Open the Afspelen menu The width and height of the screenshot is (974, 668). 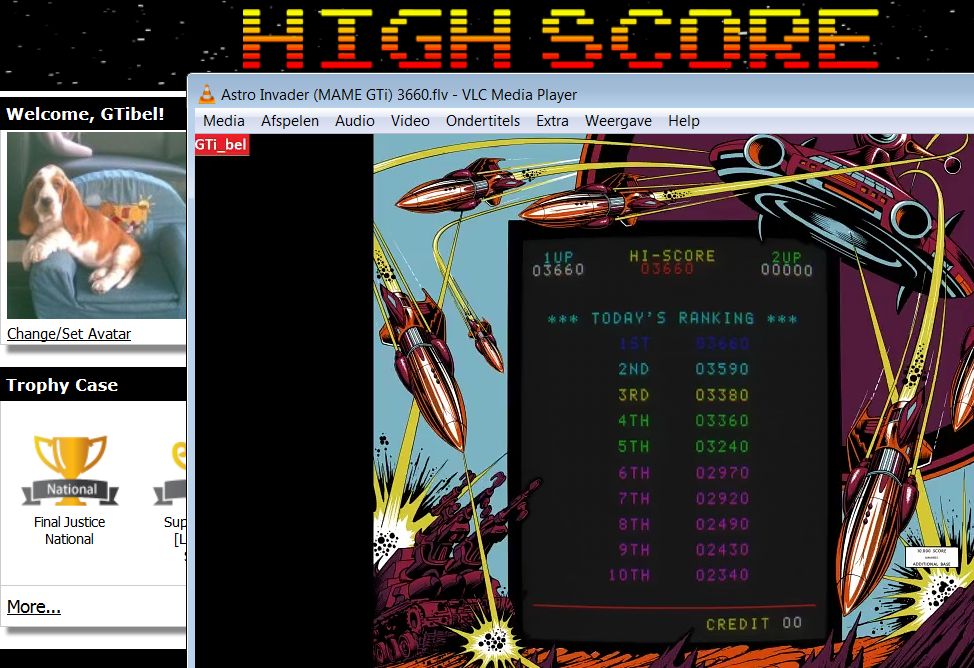tap(290, 121)
